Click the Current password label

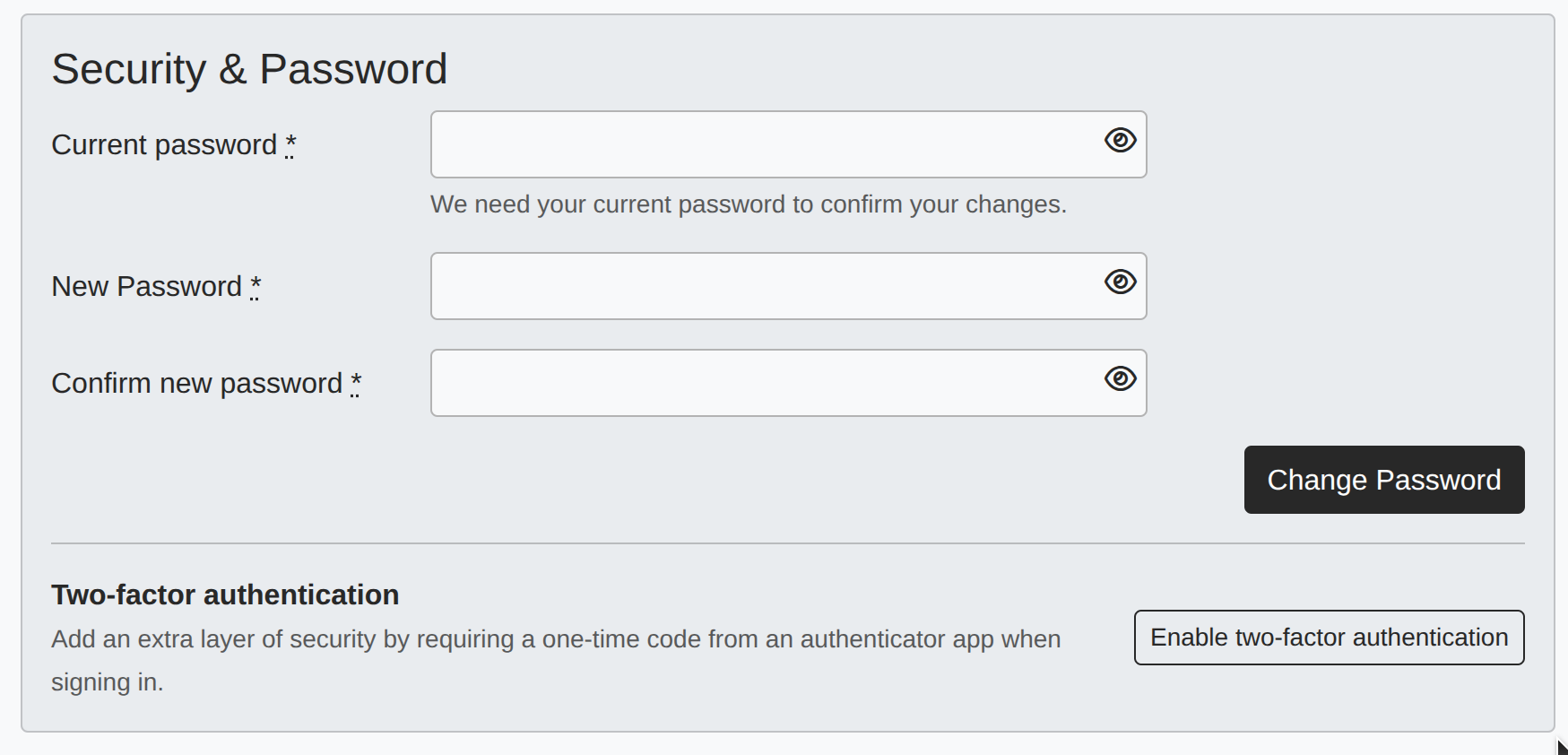(164, 145)
